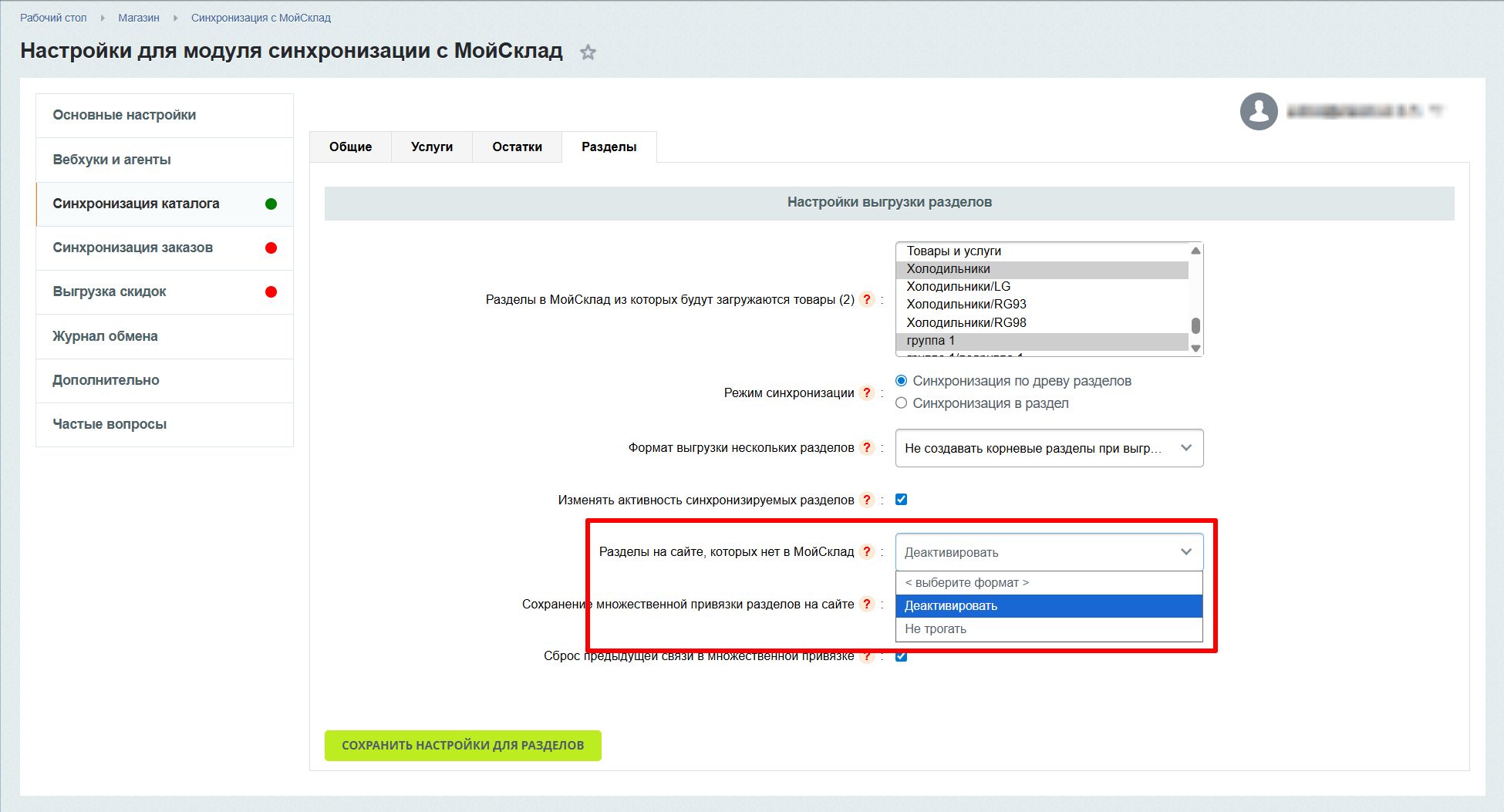Select 'Синхронизация по древу разделов' radio button

[x=901, y=381]
